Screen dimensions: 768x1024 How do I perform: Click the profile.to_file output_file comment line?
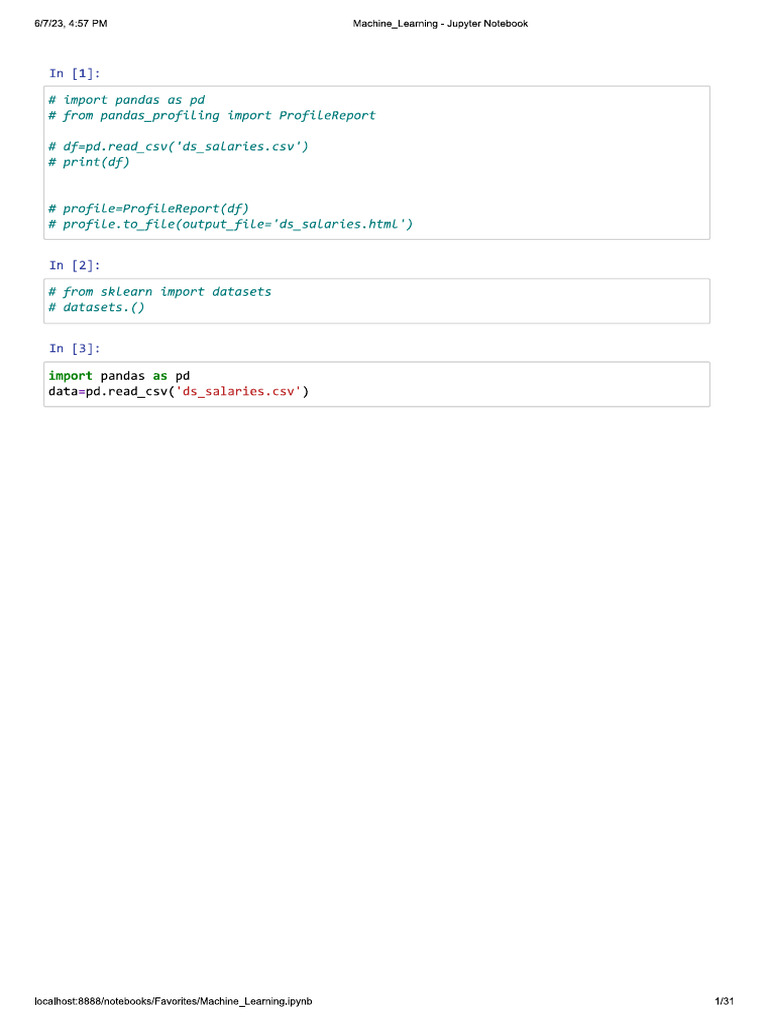(x=231, y=224)
